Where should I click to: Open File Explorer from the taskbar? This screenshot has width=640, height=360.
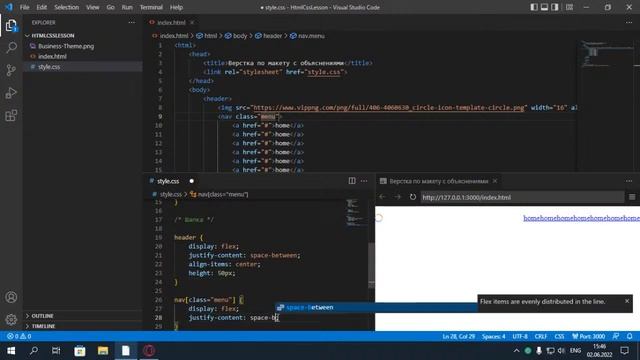coord(103,351)
